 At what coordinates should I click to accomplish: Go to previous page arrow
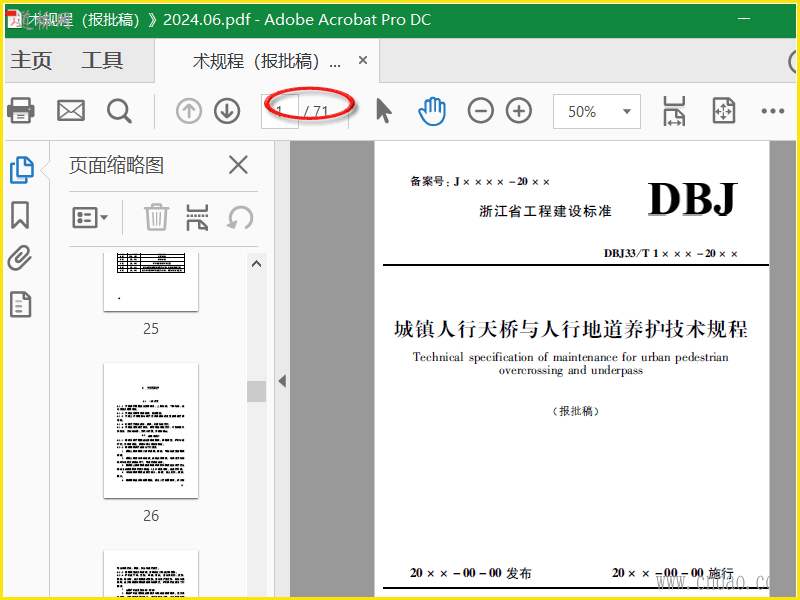(189, 111)
